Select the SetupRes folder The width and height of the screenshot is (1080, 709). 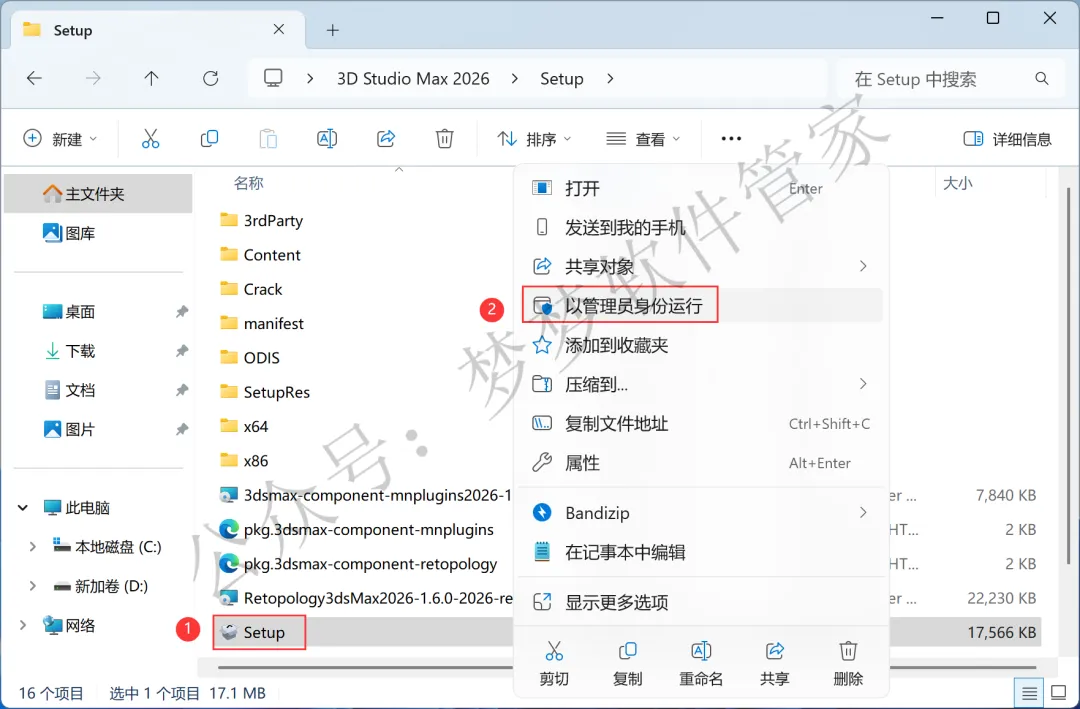[277, 392]
